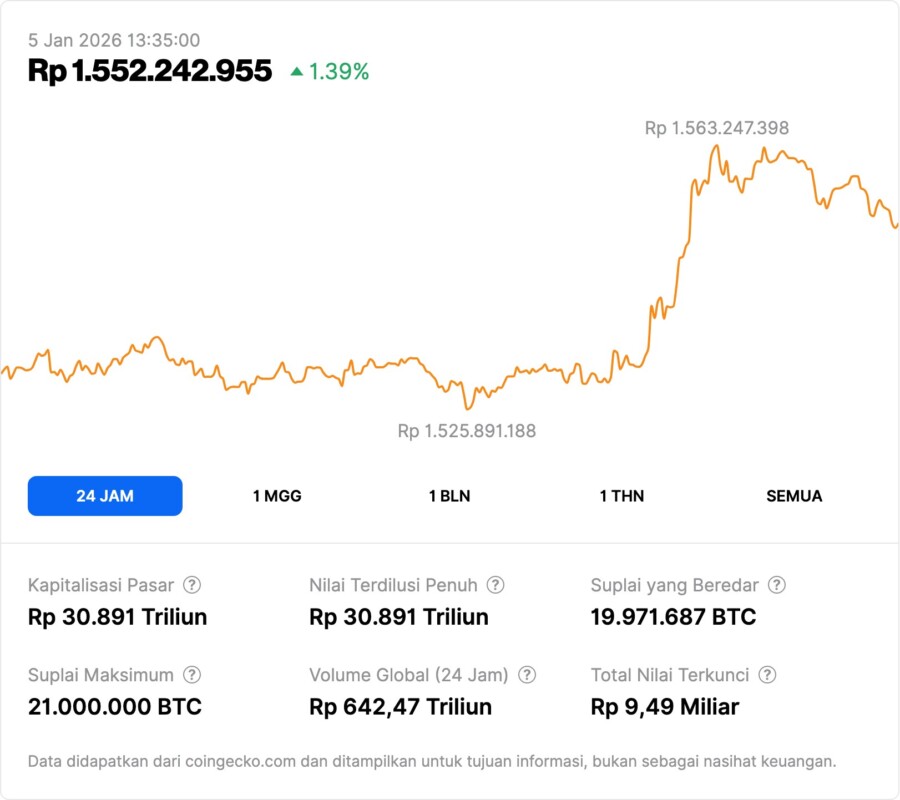
Task: Click help icon beside Suplai Maksimum
Action: pos(192,675)
